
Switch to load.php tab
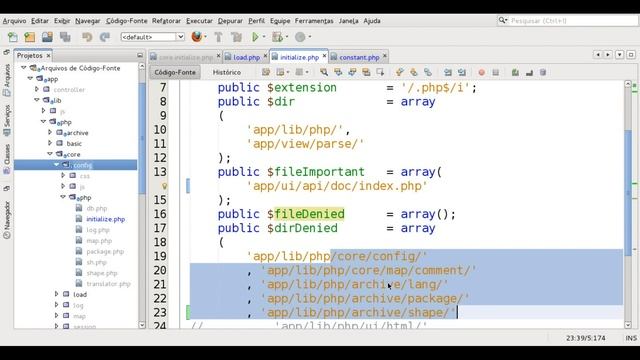pos(246,58)
